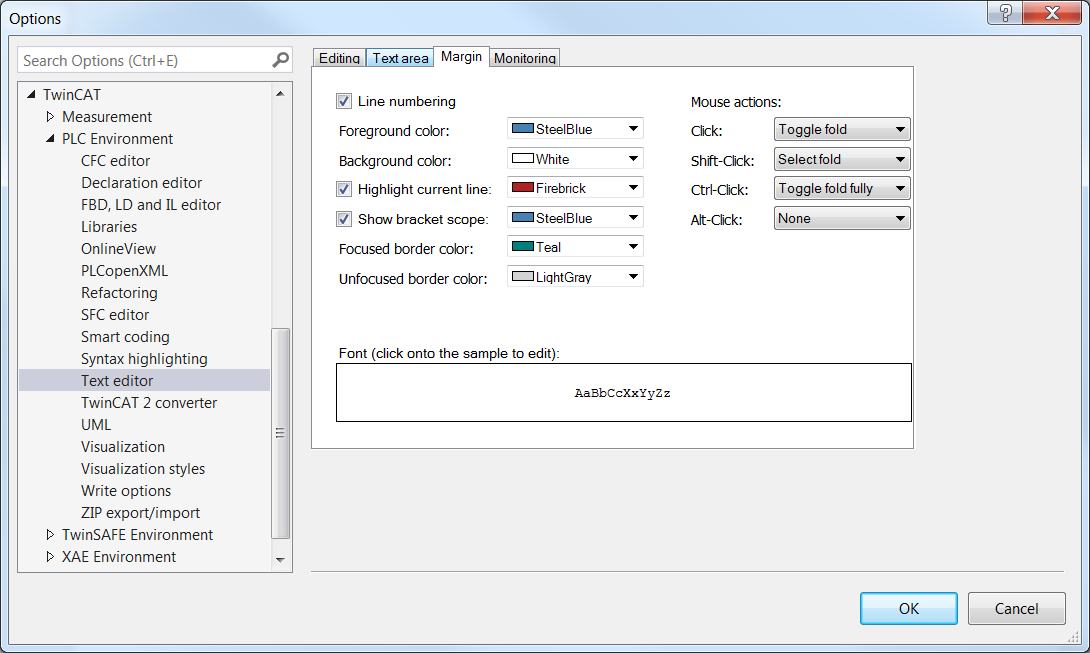Select PLCopenXML in the tree
This screenshot has height=653, width=1090.
point(124,271)
